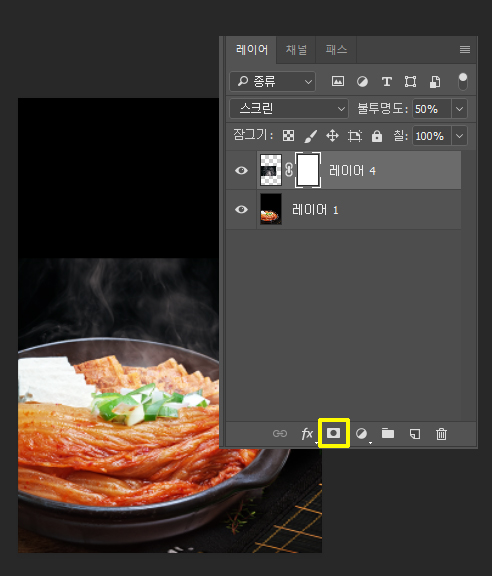Screen dimensions: 492x576
Task: Select the 레이어 tab
Action: pos(252,50)
